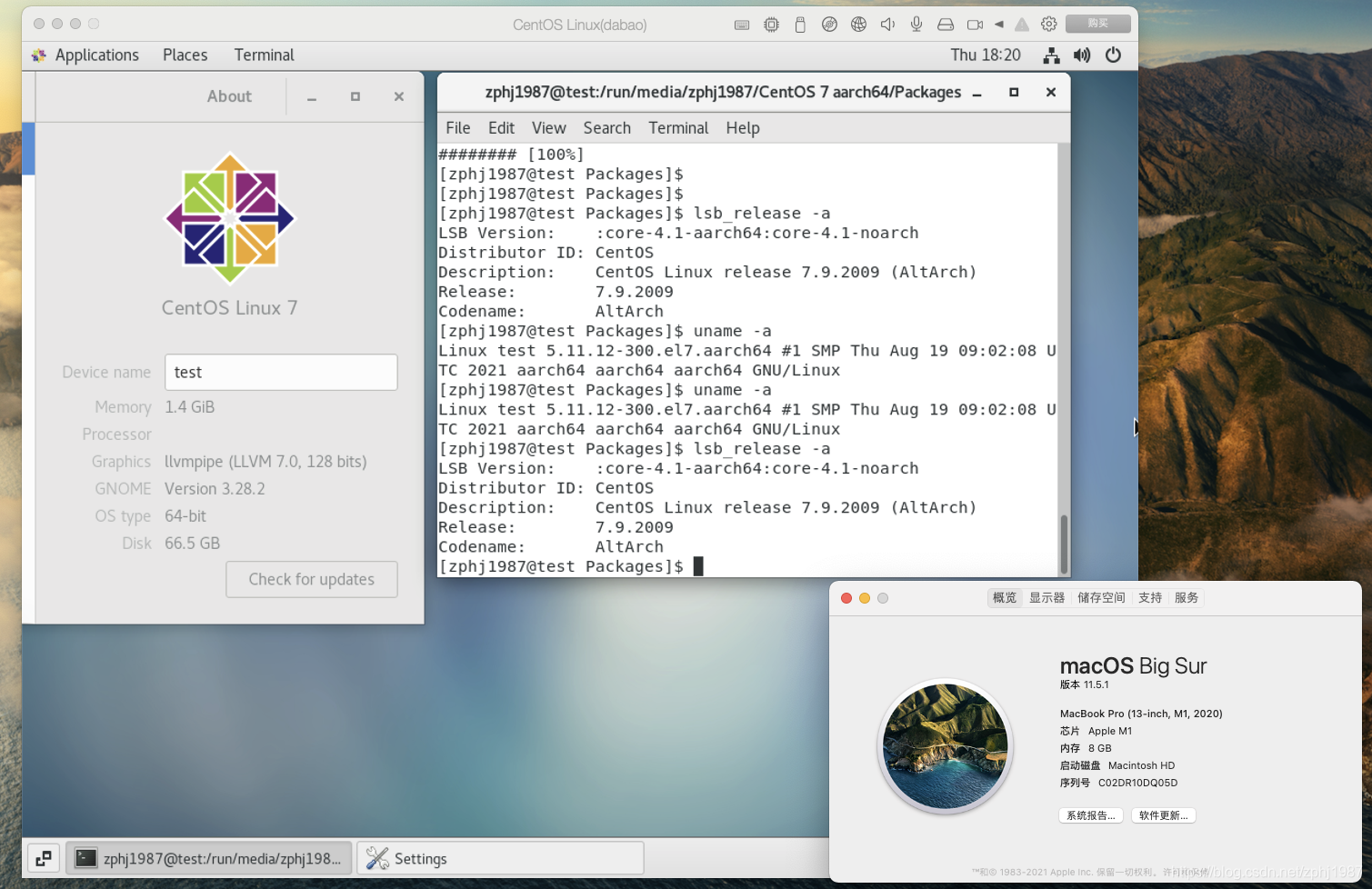Click the blue selected sidebar item
This screenshot has width=1372, height=889.
coord(28,148)
